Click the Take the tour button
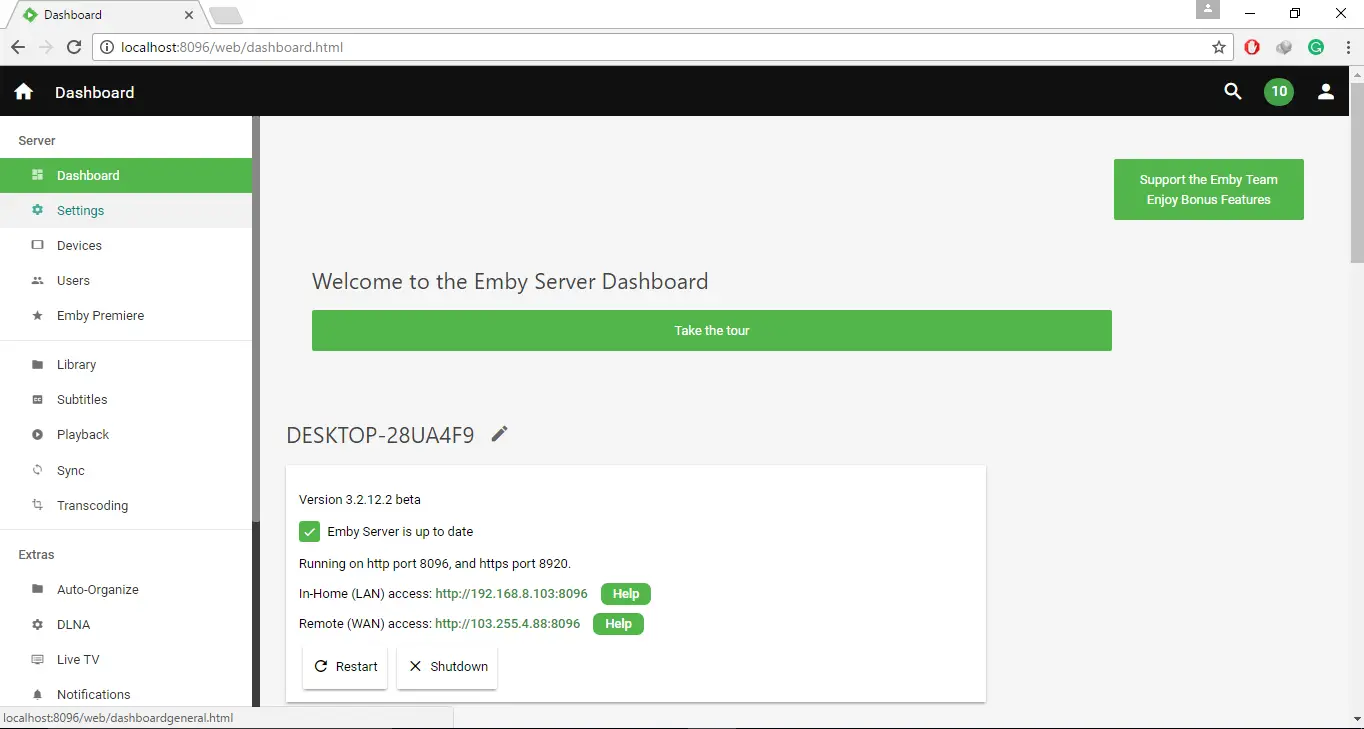Screen dimensions: 1364x729 point(712,330)
